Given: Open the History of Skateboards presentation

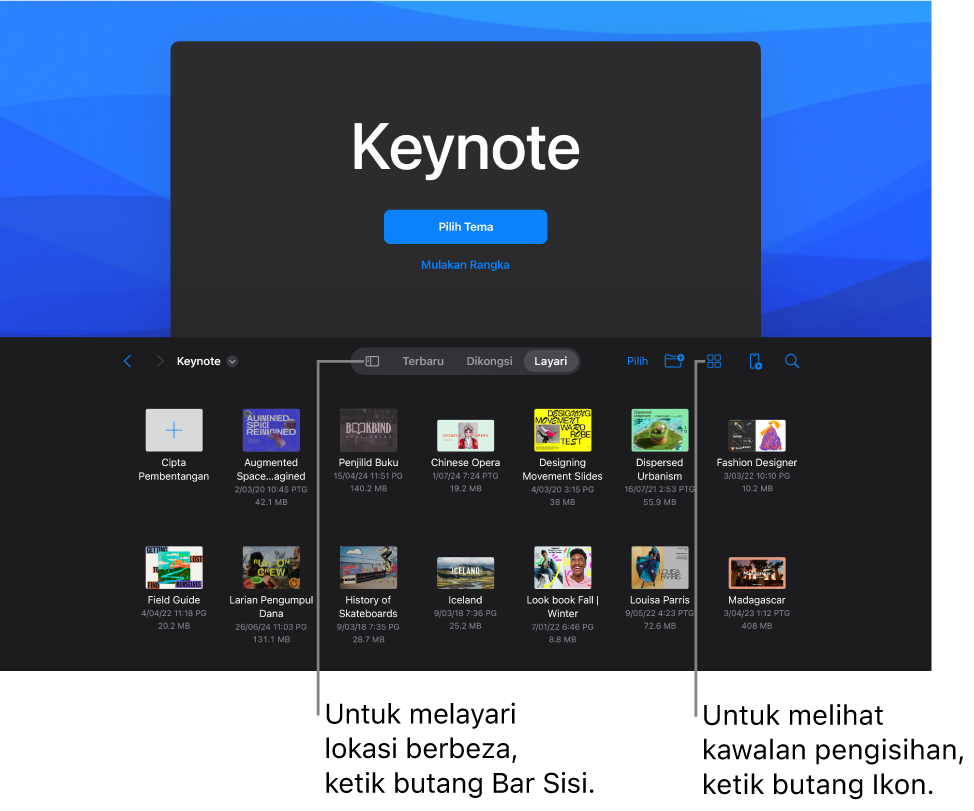Looking at the screenshot, I should coord(368,568).
